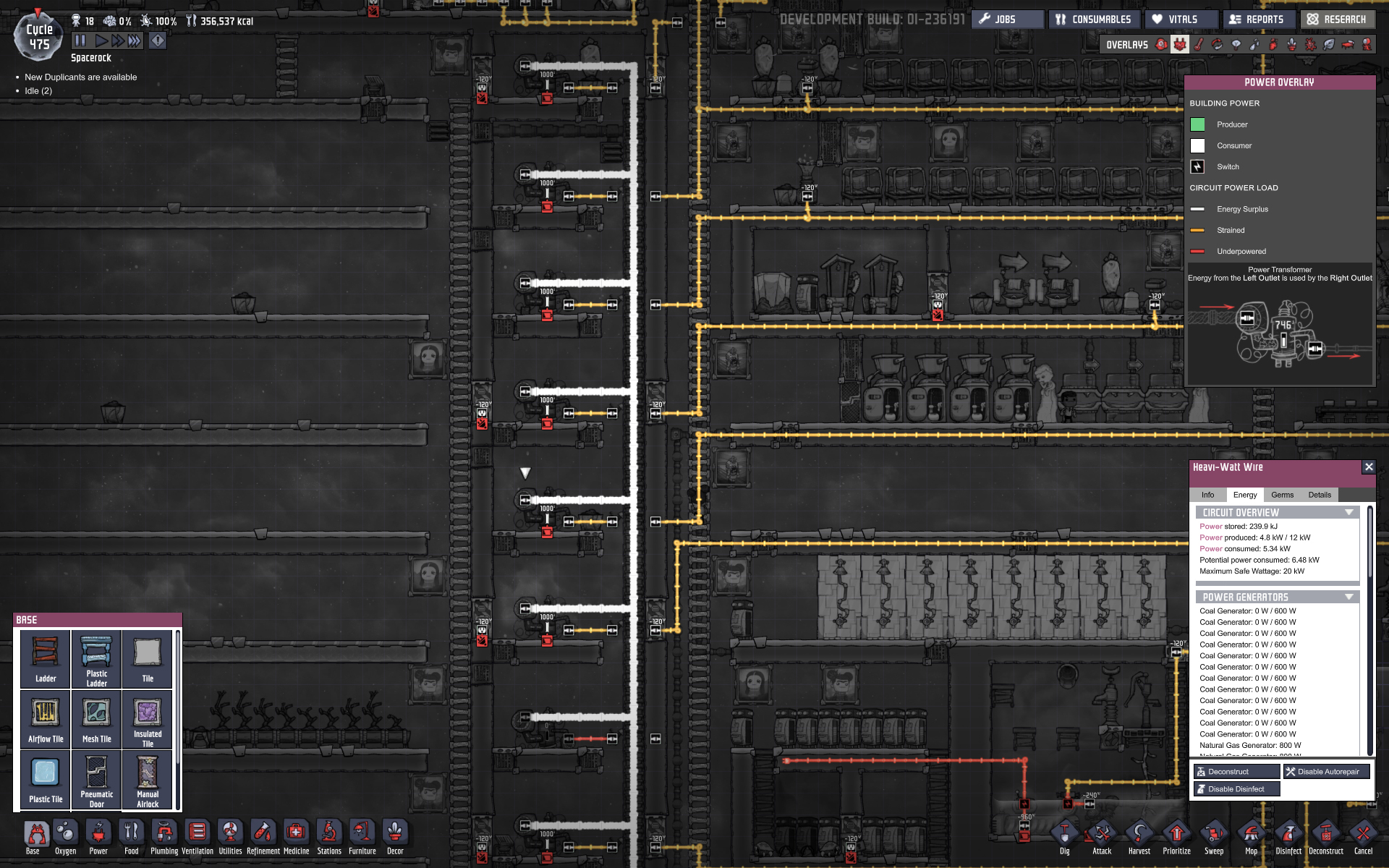Open the Oxygen overlay

coord(1161,45)
